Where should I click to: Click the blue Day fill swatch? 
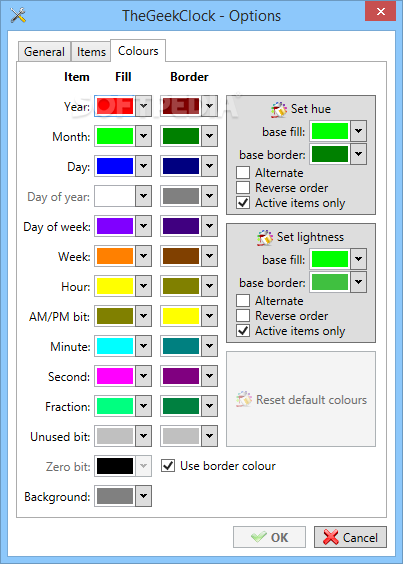115,166
